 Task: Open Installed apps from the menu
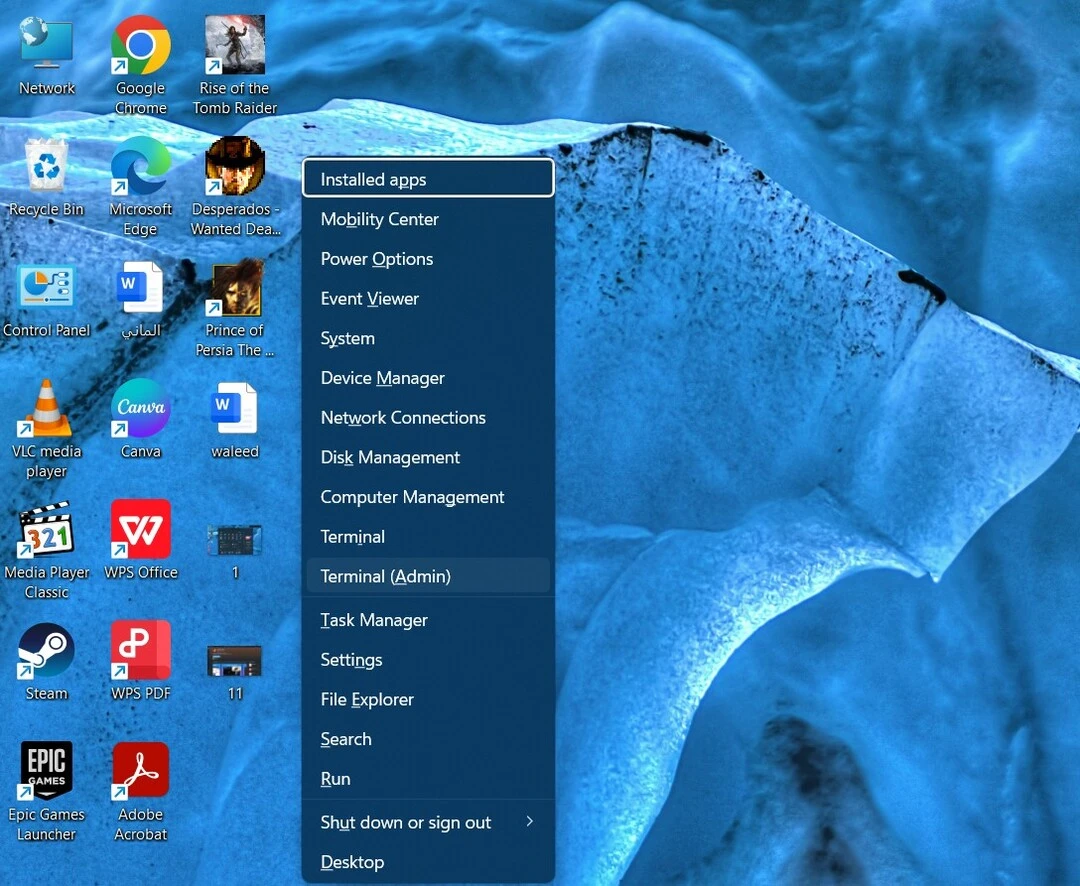coord(428,178)
